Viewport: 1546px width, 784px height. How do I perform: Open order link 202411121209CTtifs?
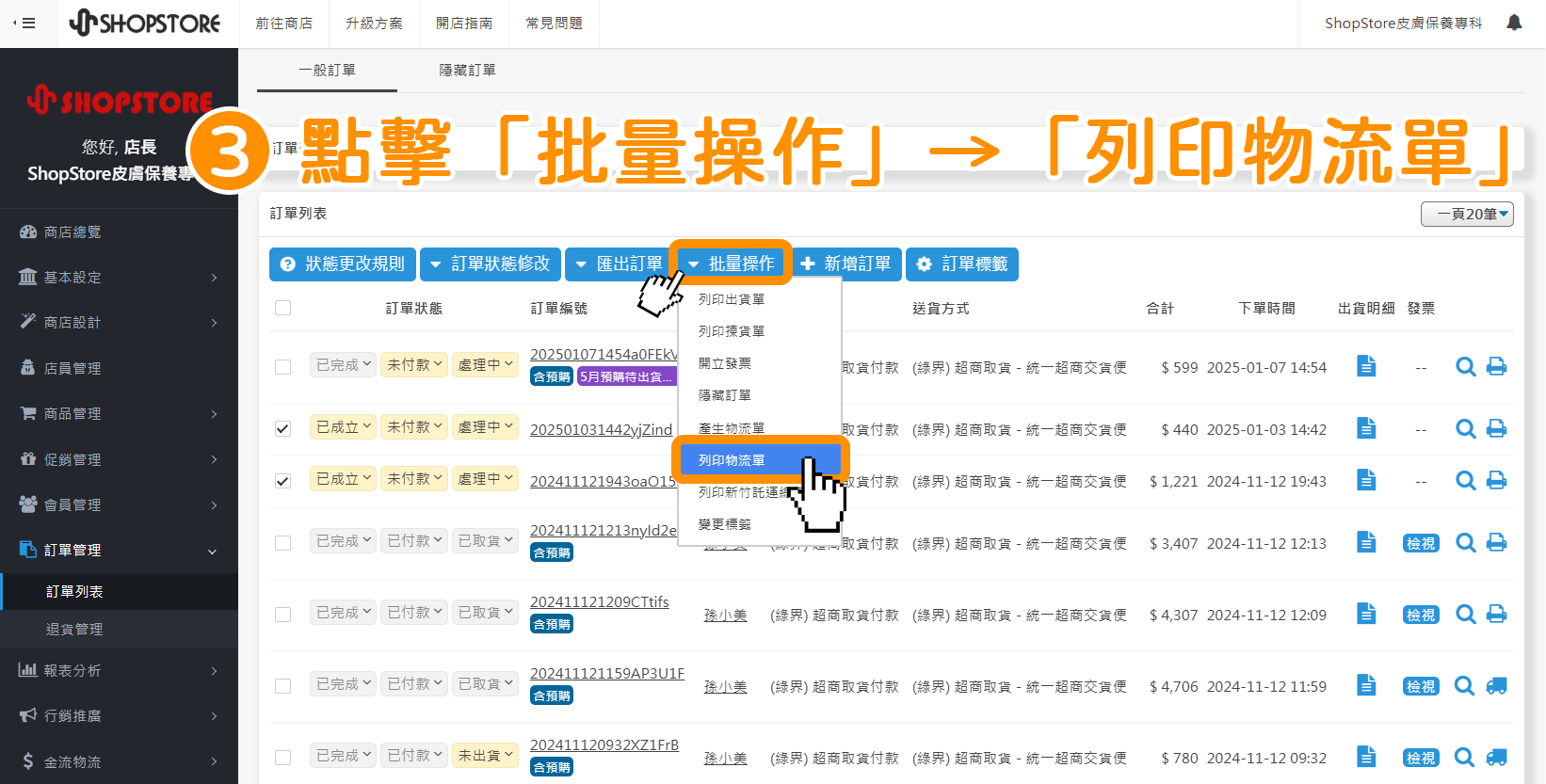pyautogui.click(x=600, y=601)
